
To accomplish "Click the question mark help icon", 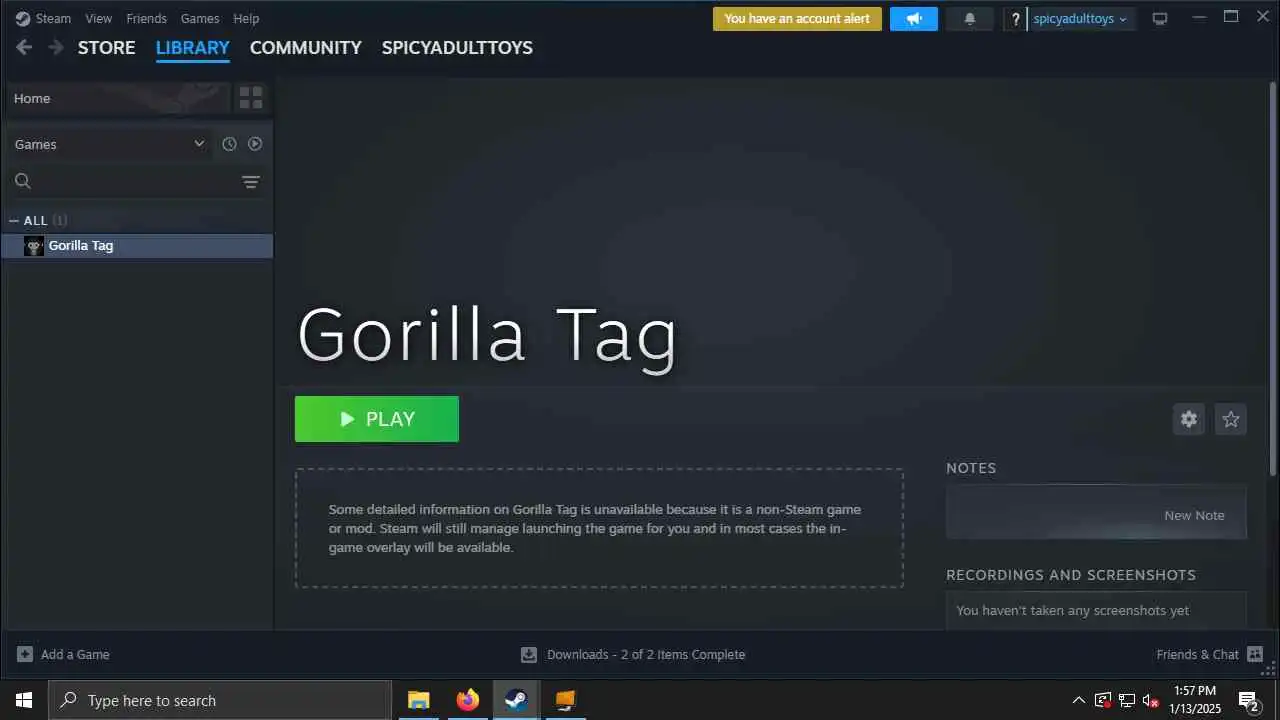I will (1016, 18).
